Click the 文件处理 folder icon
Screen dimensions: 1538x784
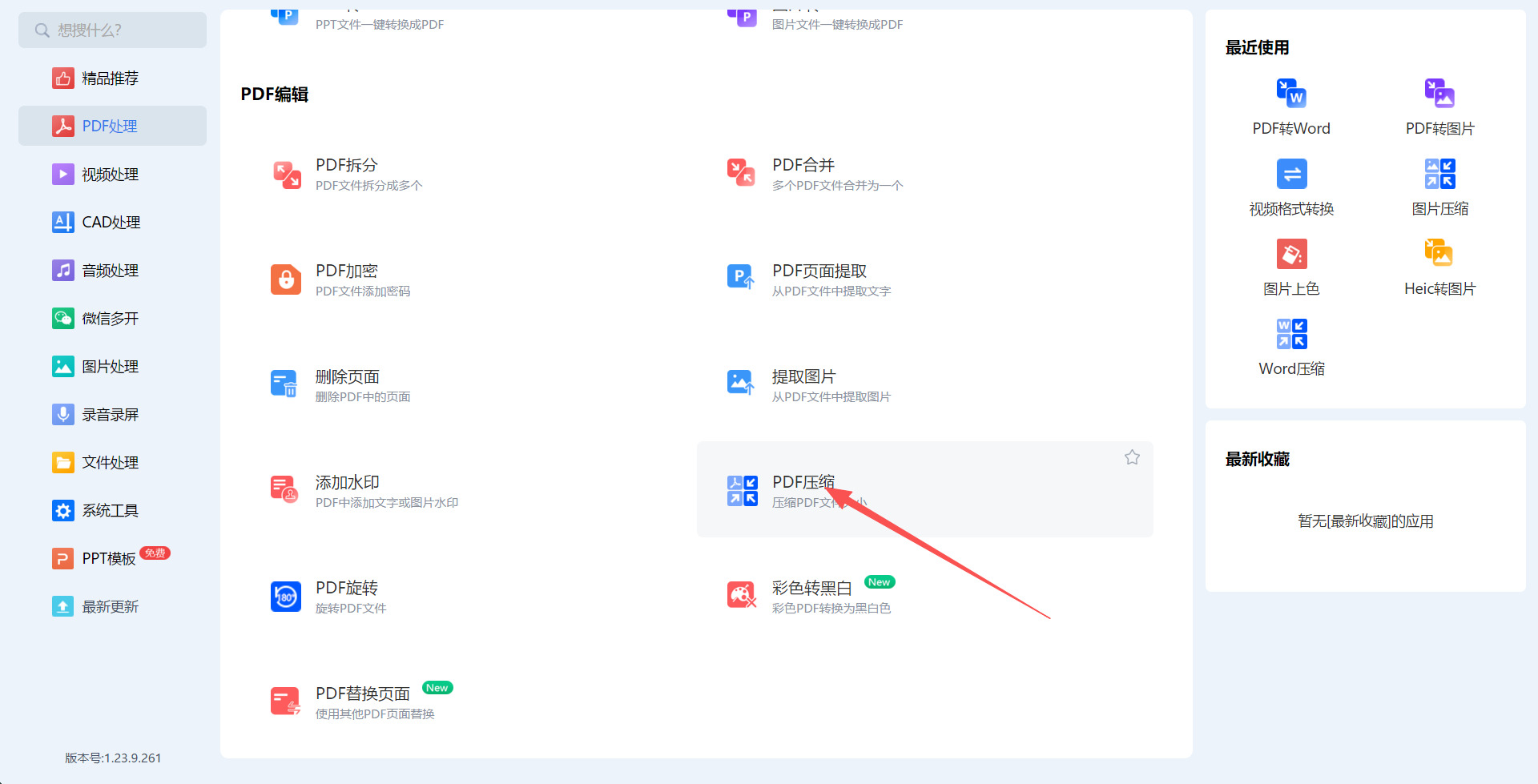point(63,463)
